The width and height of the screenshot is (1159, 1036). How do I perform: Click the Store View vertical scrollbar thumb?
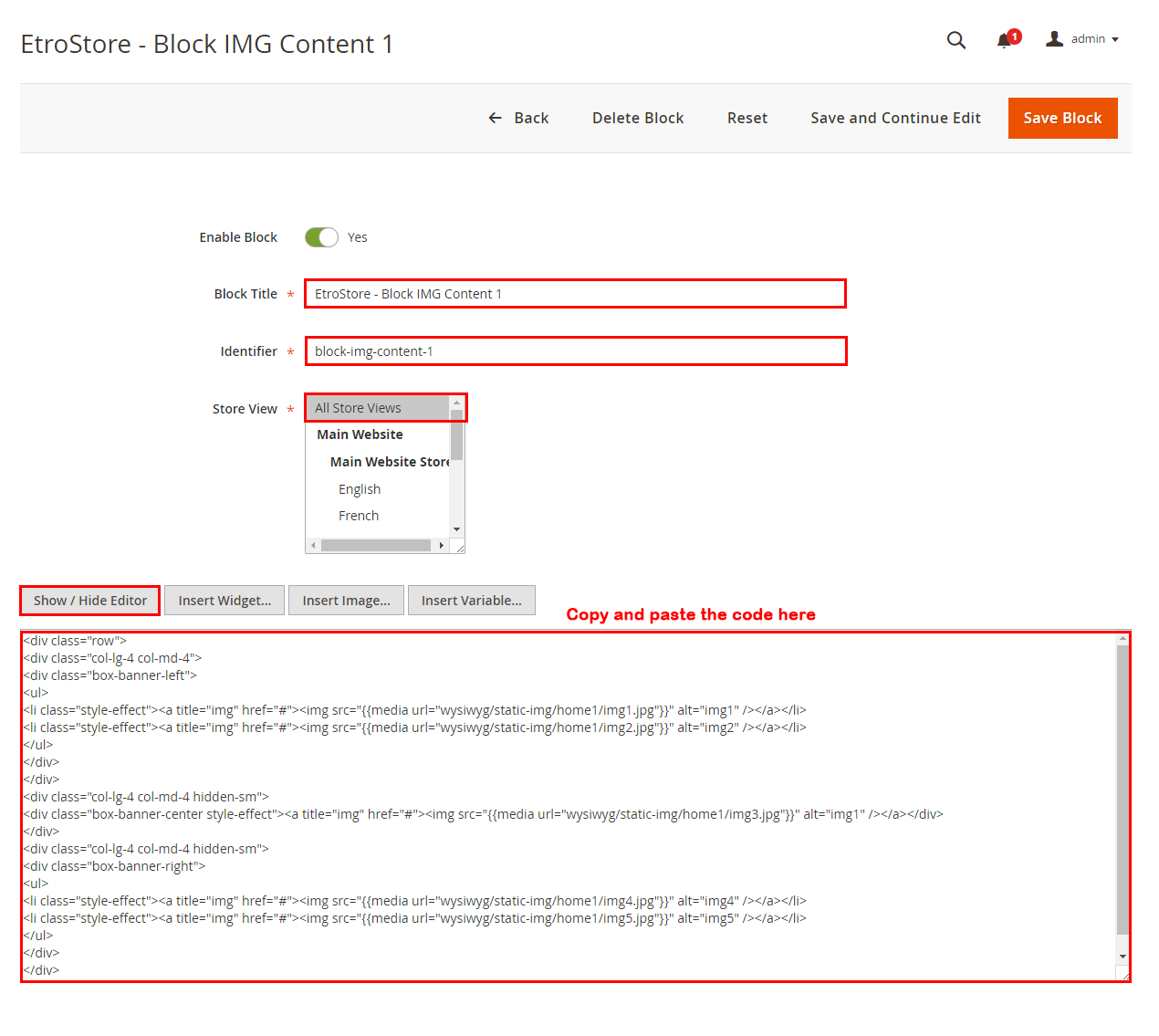click(x=457, y=434)
